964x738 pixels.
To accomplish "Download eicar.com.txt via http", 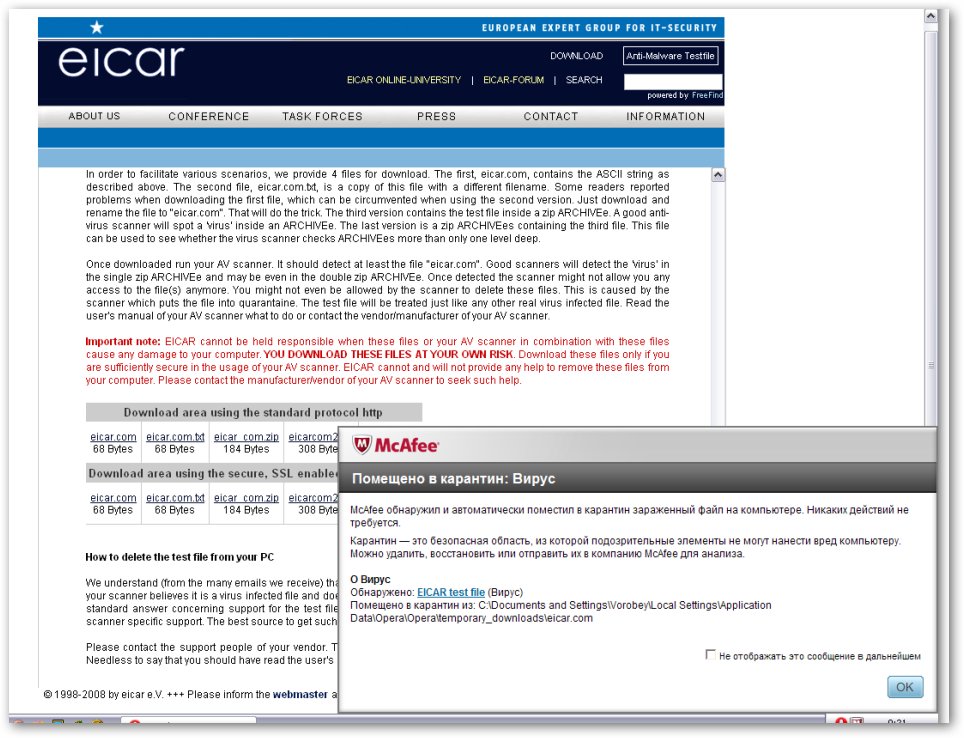I will [x=175, y=437].
